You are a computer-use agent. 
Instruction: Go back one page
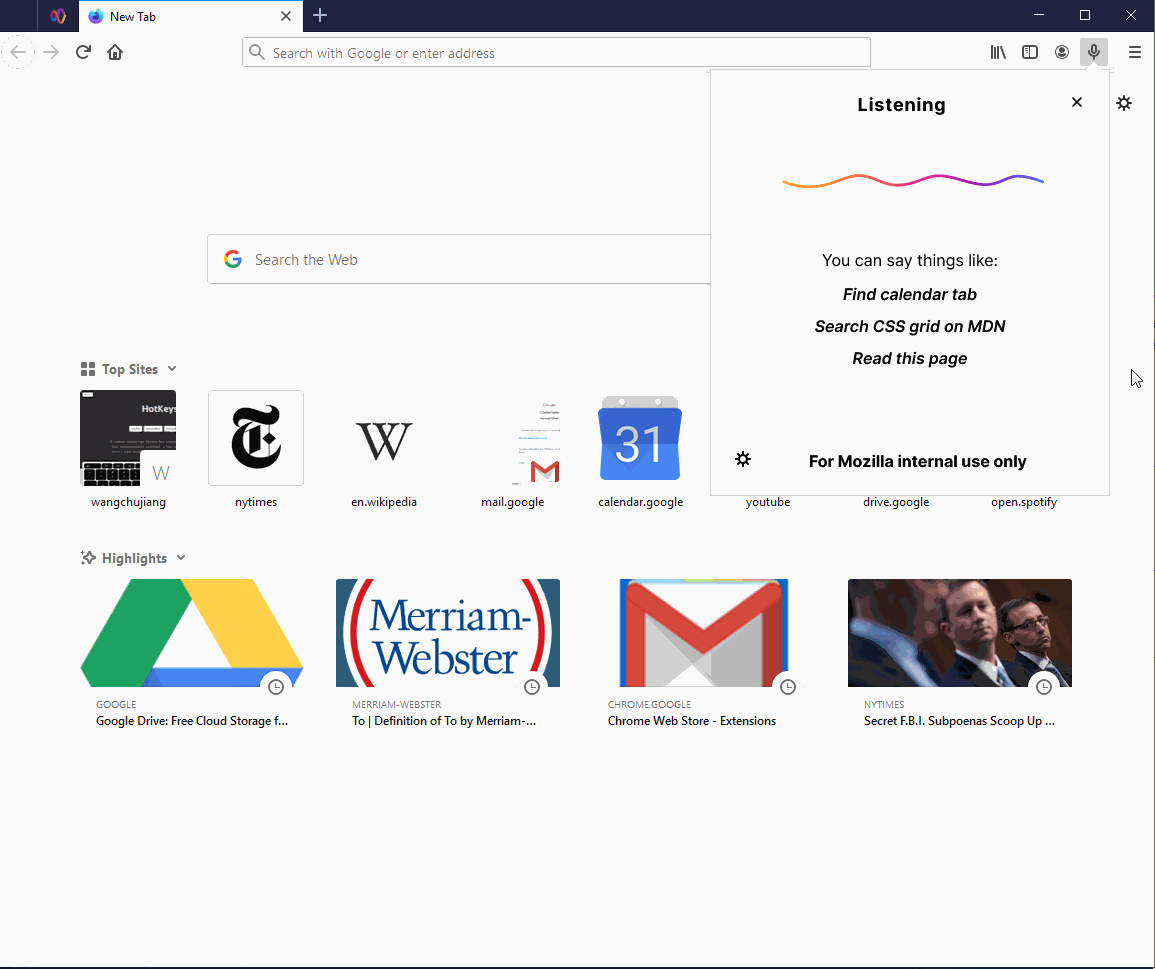(18, 52)
